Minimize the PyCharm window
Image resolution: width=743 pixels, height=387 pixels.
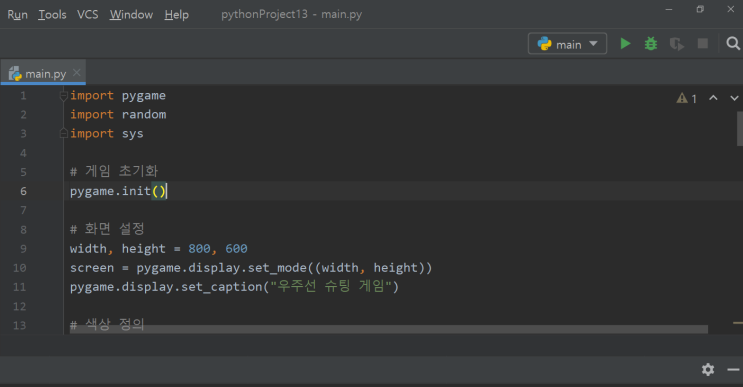tap(669, 9)
